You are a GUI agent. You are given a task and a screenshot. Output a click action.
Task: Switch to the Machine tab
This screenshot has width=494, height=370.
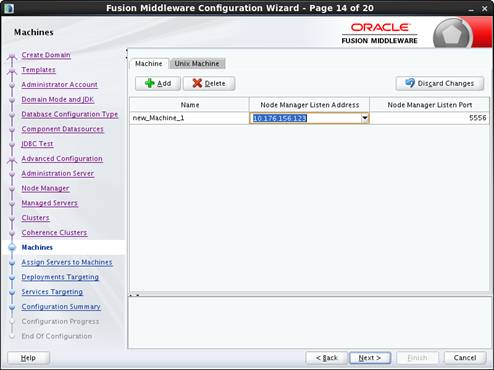click(149, 64)
